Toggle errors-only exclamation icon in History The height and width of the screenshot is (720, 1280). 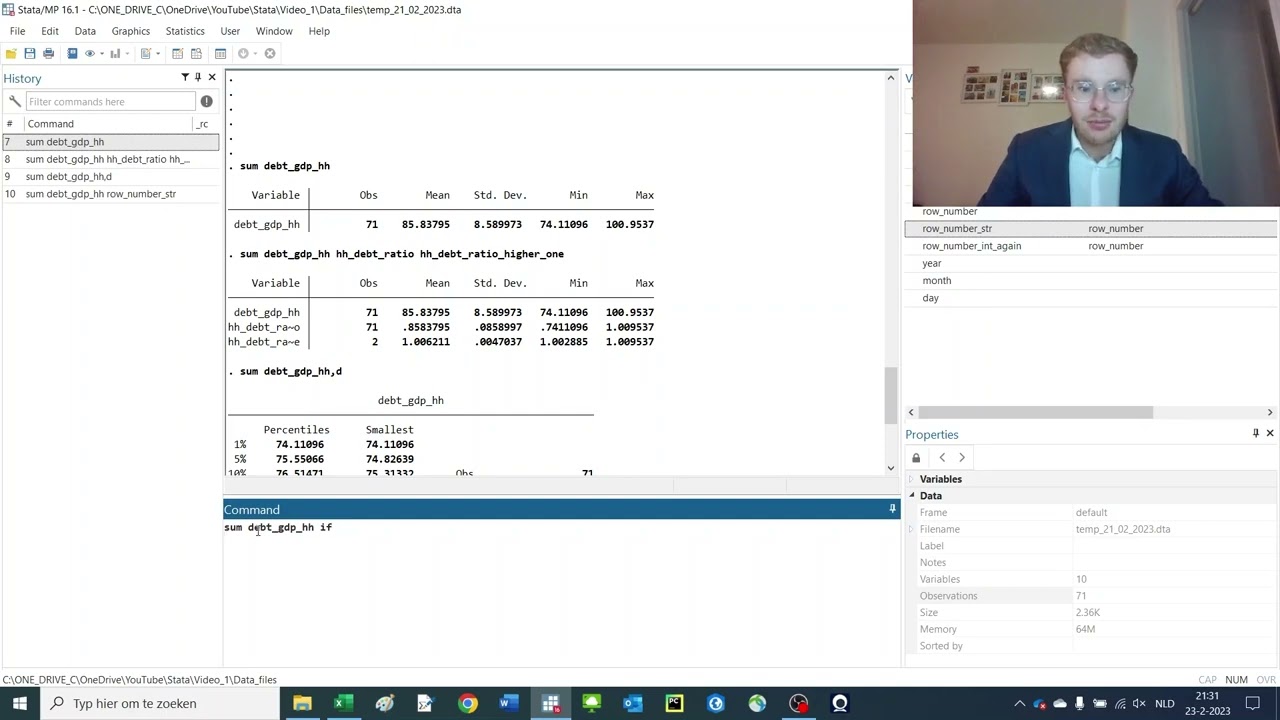coord(206,101)
